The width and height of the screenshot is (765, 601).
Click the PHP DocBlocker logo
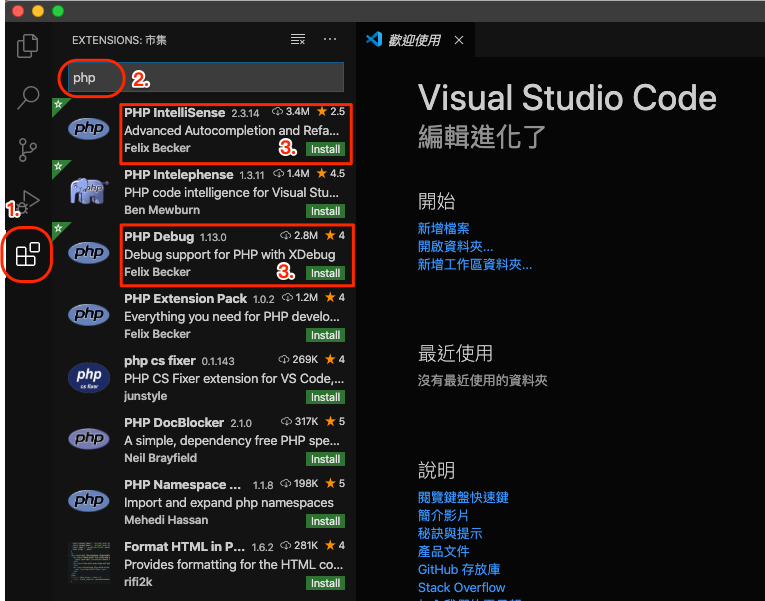pyautogui.click(x=88, y=438)
